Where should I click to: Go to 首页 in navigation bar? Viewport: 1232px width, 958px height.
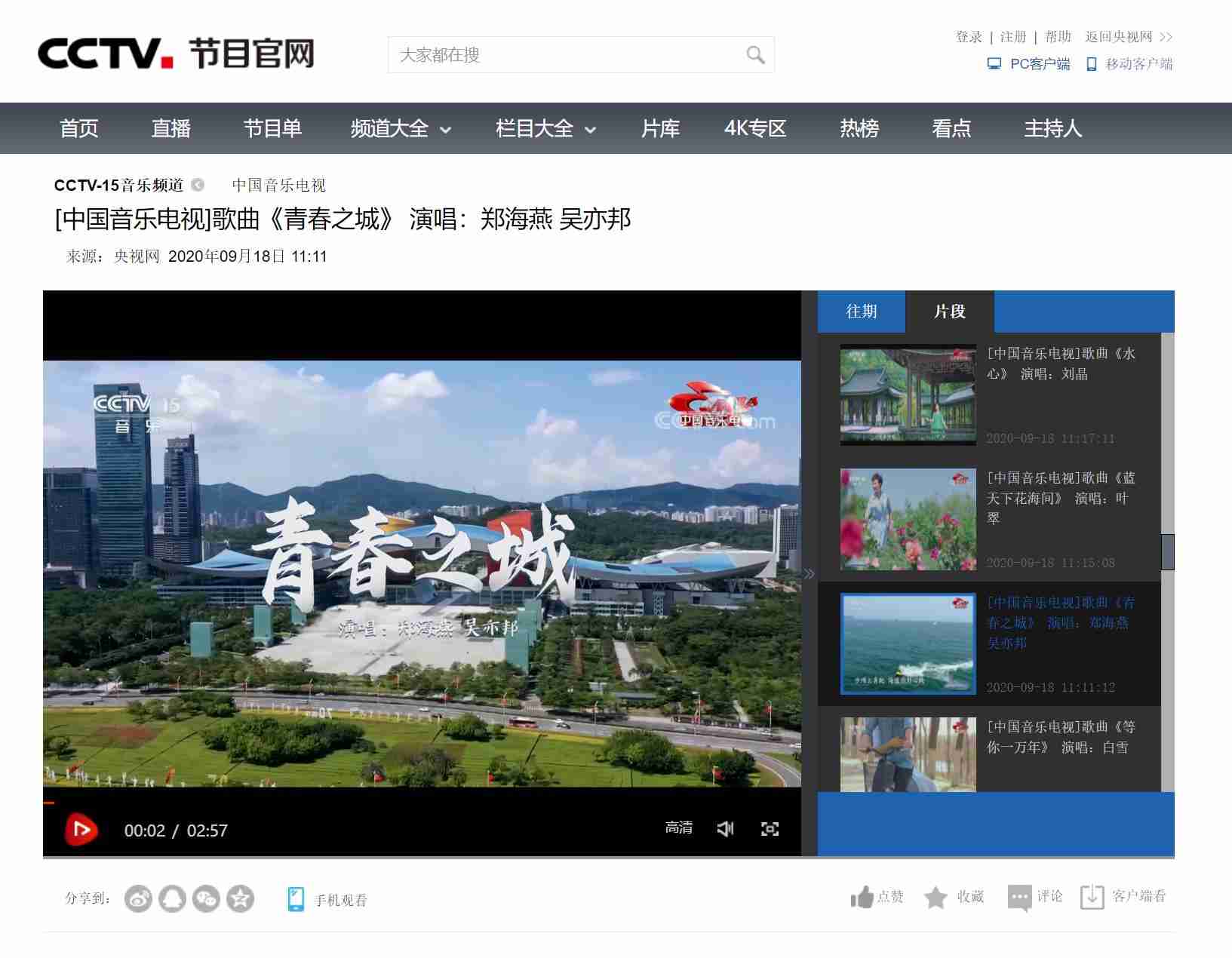tap(79, 128)
